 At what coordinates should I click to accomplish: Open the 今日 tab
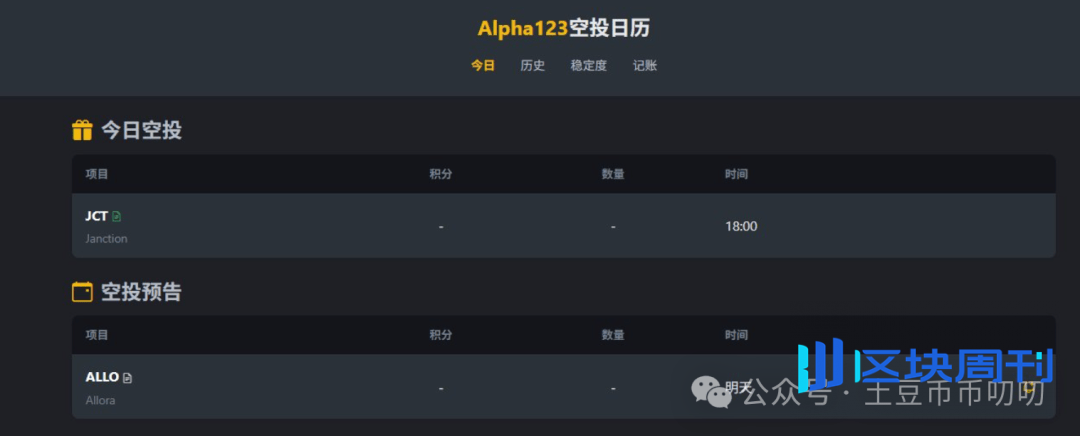click(483, 66)
